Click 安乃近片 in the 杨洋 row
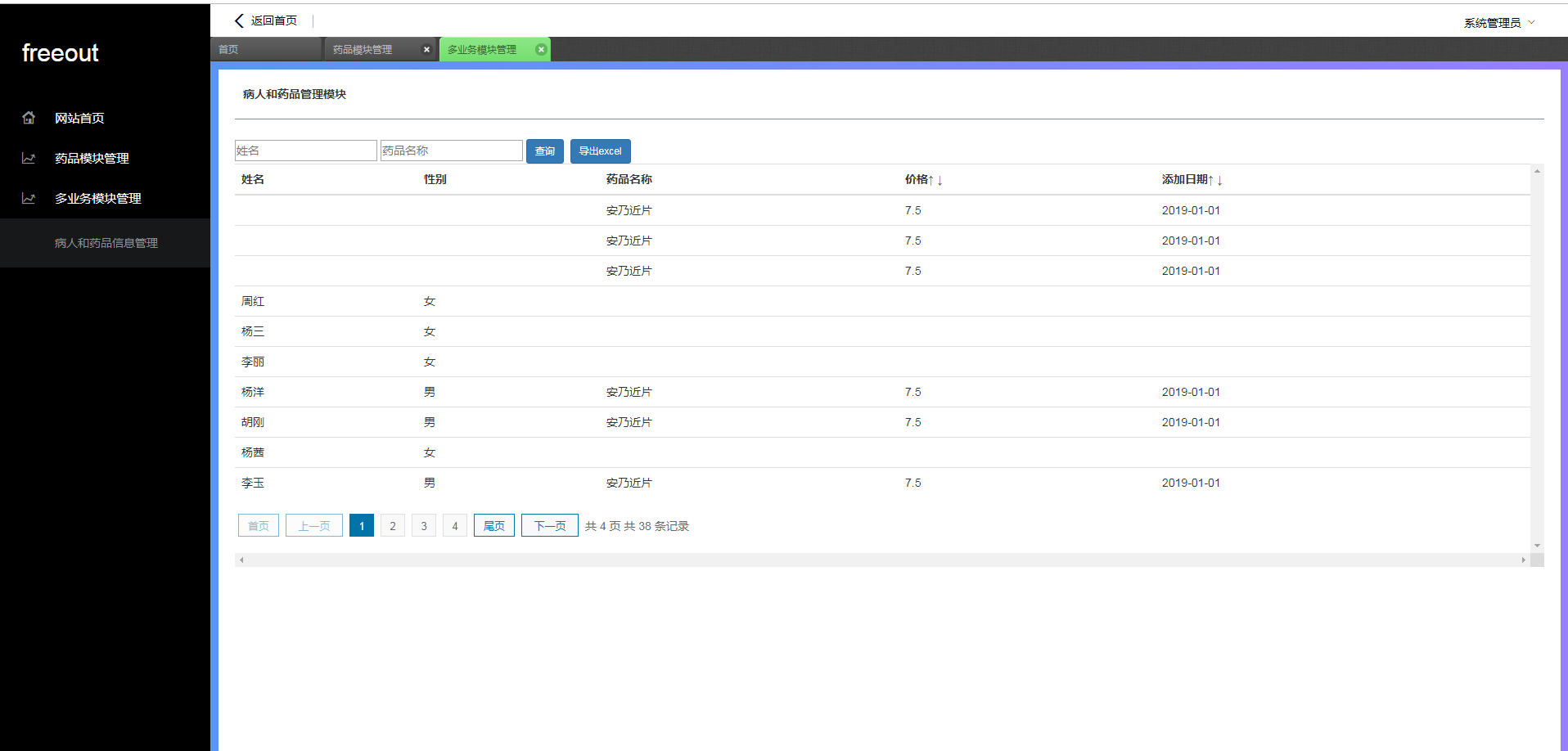 click(x=629, y=392)
